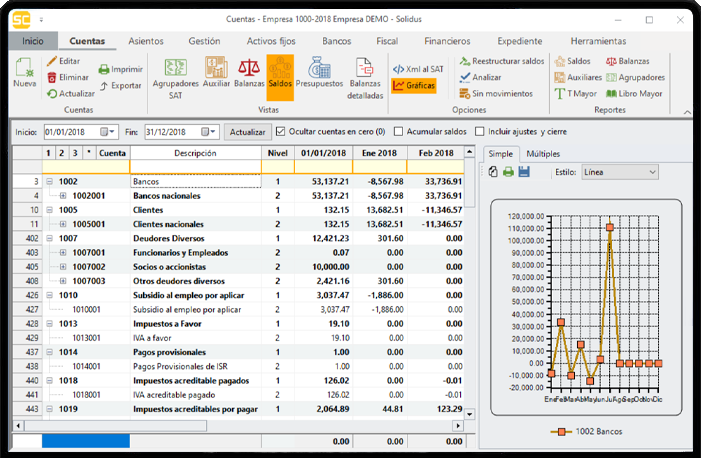This screenshot has height=458, width=701.
Task: Open the Agrupadores report in Reportes
Action: (x=635, y=77)
